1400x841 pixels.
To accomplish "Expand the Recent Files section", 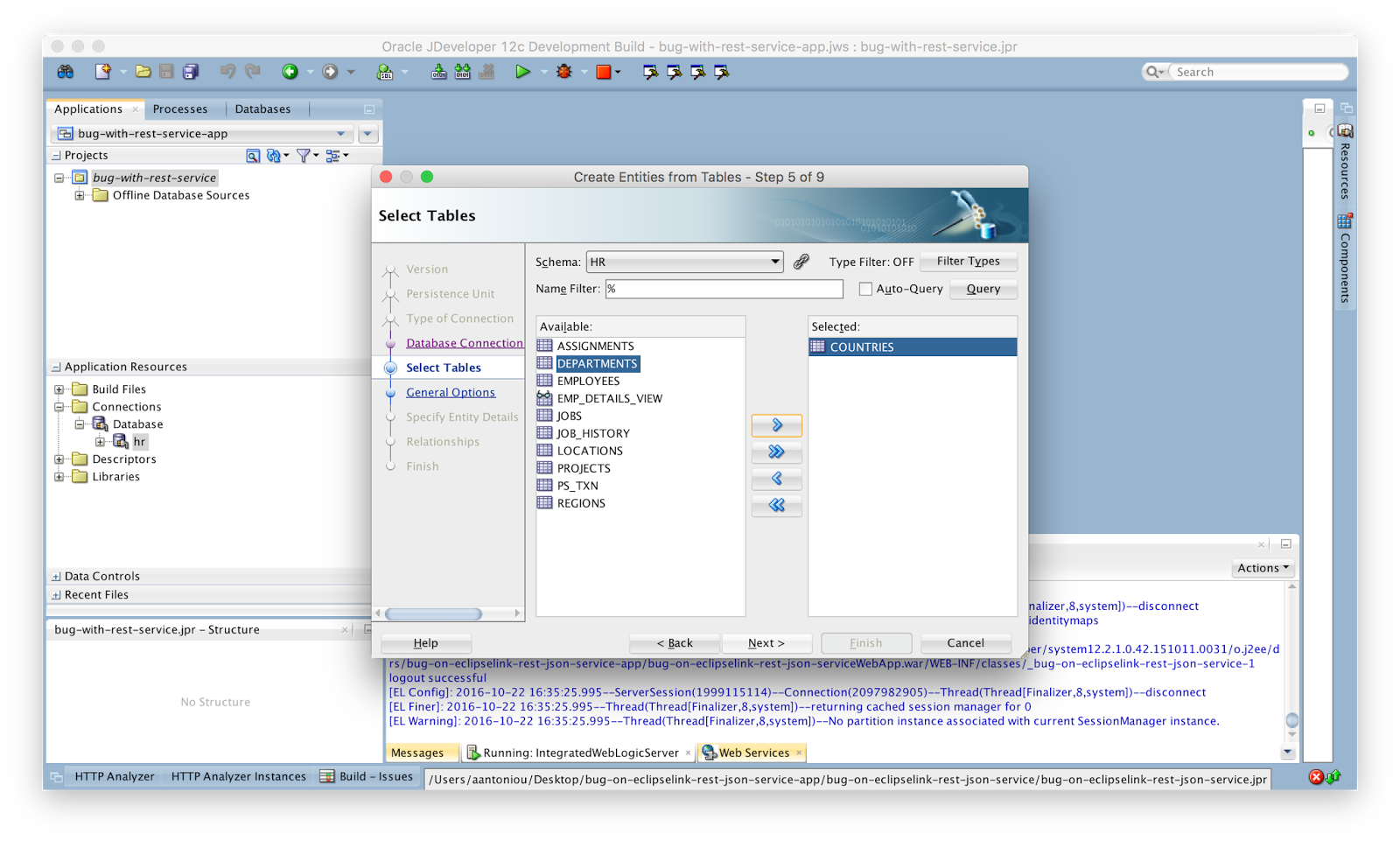I will point(56,595).
